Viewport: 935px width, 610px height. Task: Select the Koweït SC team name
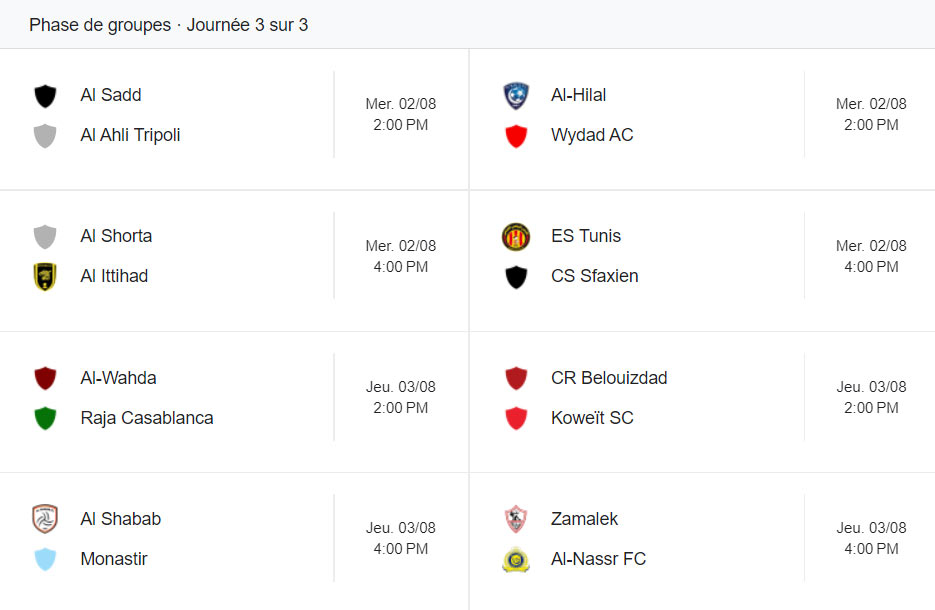pyautogui.click(x=592, y=418)
